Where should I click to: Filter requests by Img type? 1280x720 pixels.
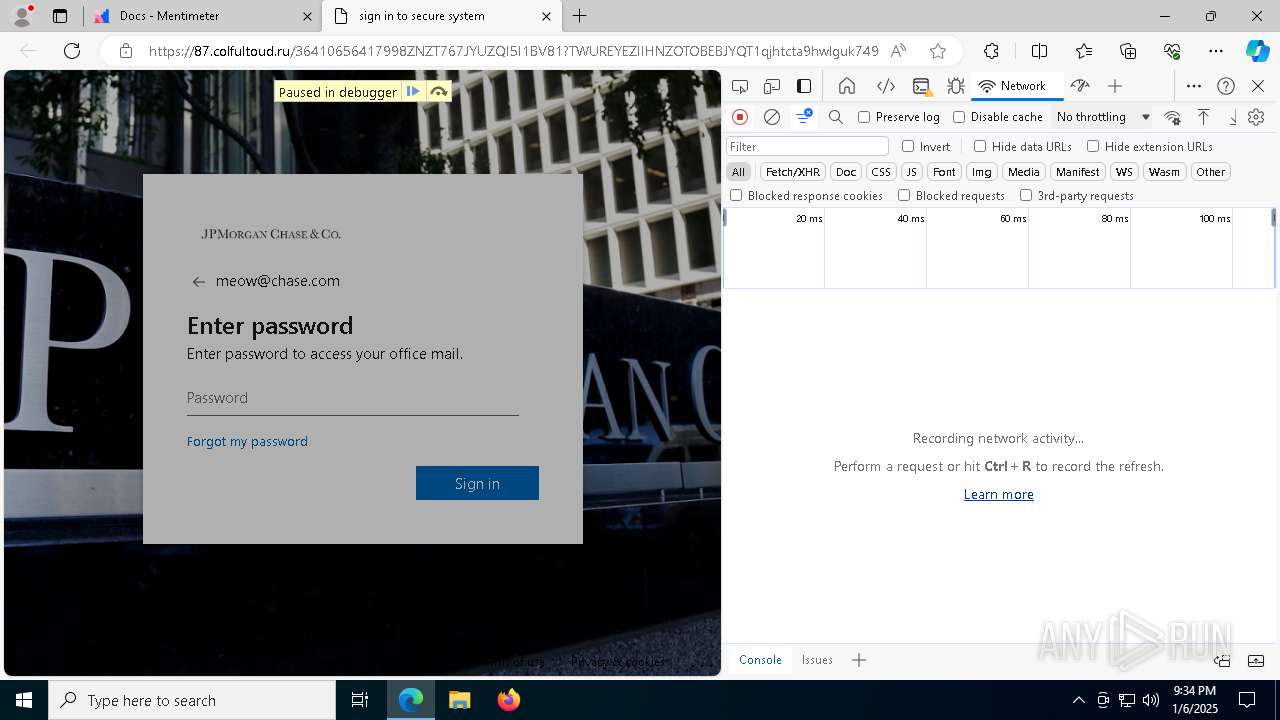982,172
